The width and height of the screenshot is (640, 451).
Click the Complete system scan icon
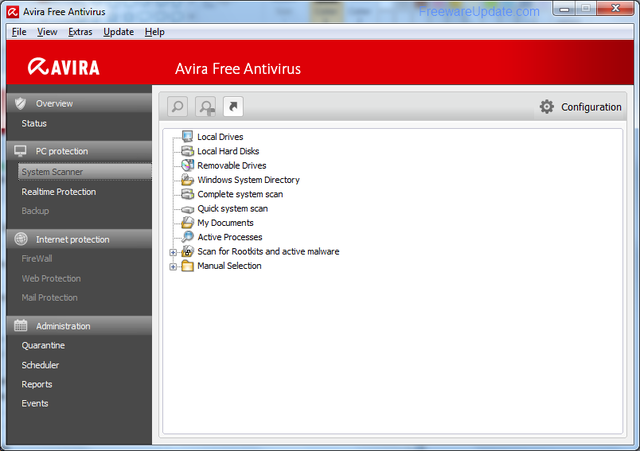click(x=187, y=194)
